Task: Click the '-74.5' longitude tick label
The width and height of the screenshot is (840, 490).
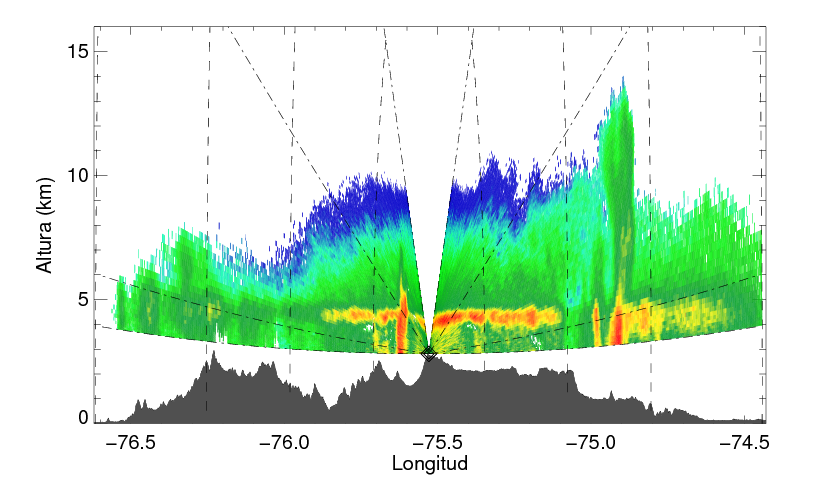Action: click(745, 442)
